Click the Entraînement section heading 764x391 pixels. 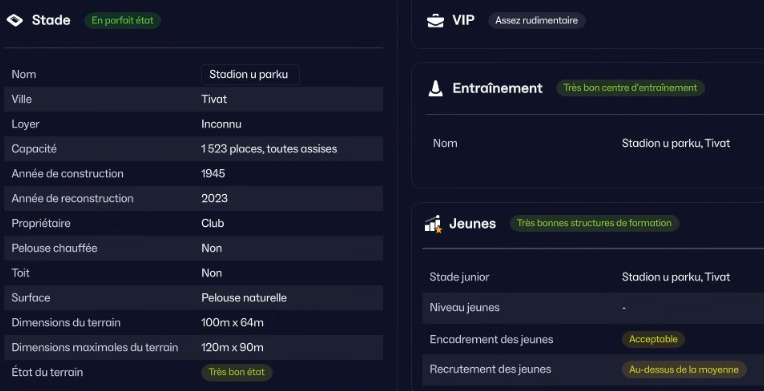[497, 88]
